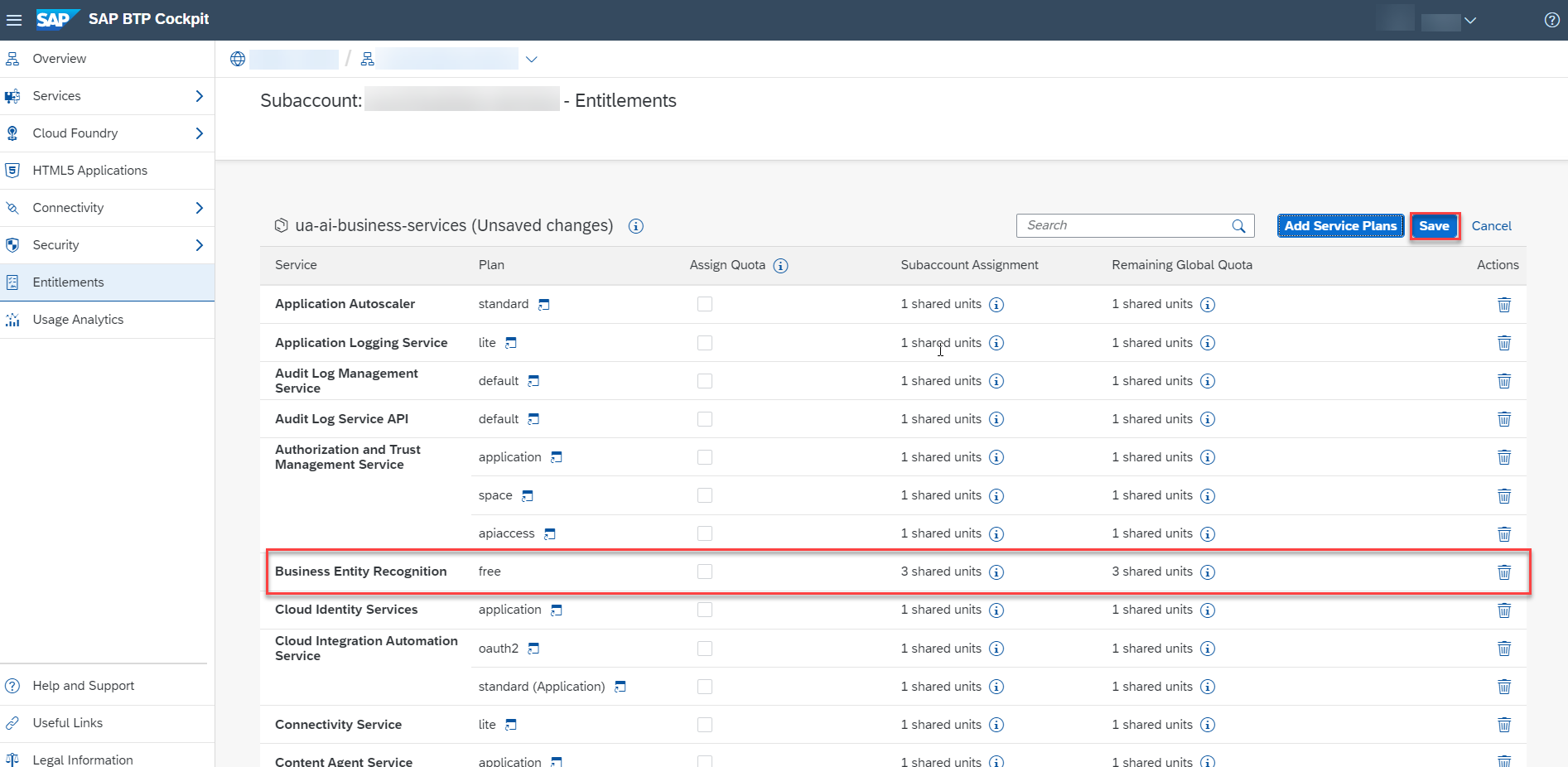The height and width of the screenshot is (767, 1568).
Task: Delete the Connectivity Service lite plan
Action: (x=1504, y=725)
